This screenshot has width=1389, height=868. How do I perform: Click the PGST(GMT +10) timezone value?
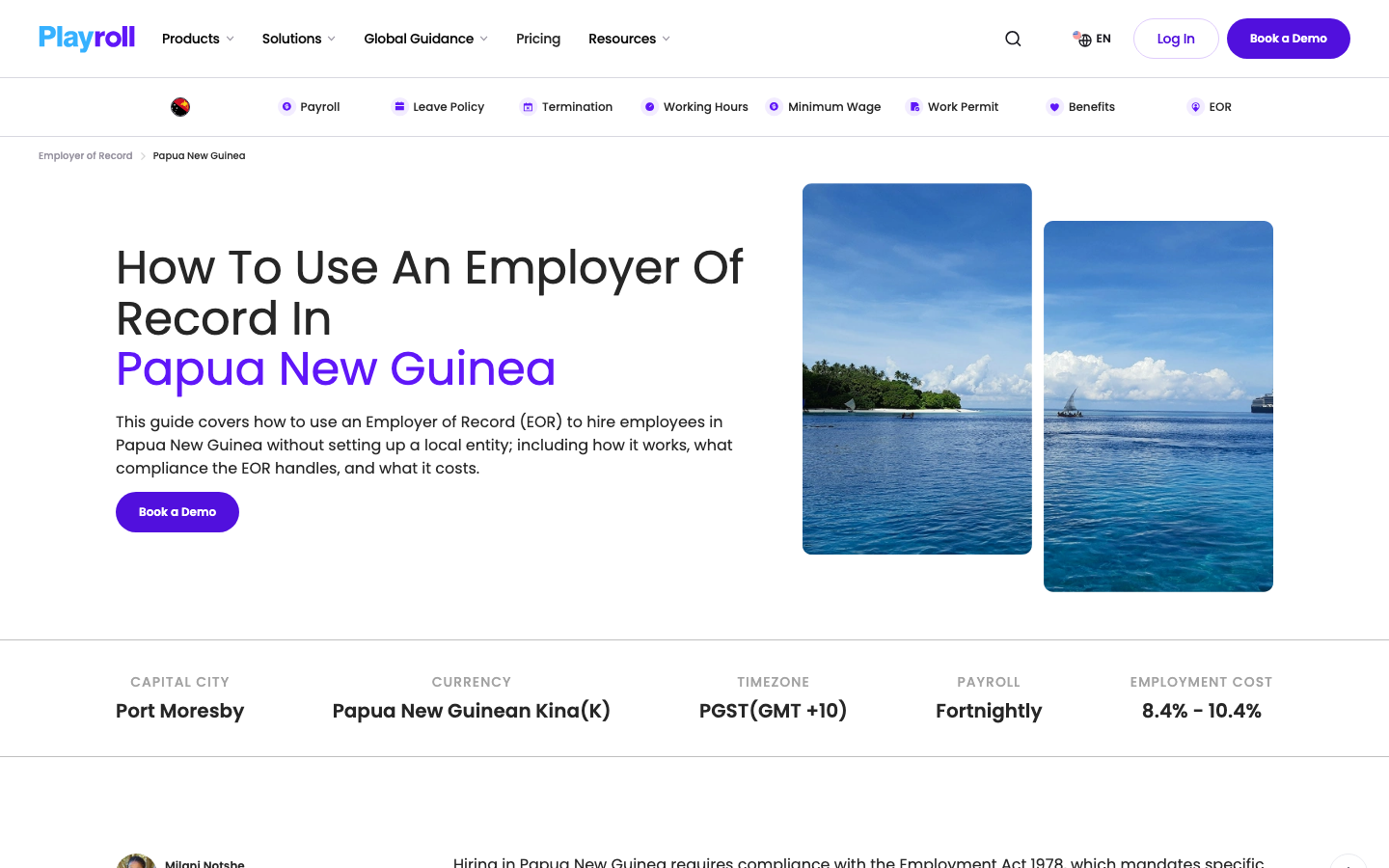pos(774,711)
